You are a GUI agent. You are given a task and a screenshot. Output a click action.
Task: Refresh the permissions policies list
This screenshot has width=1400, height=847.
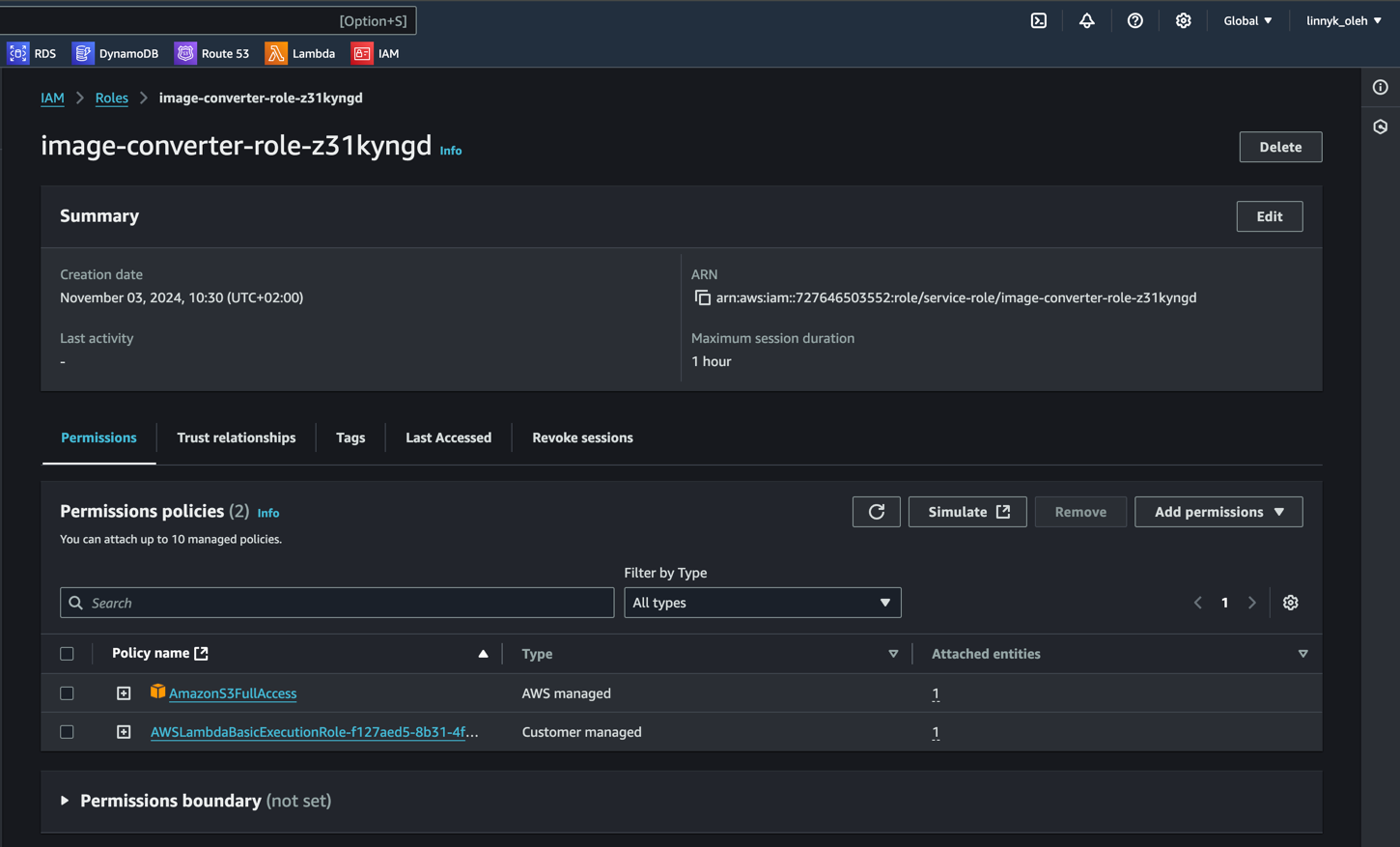pos(877,512)
